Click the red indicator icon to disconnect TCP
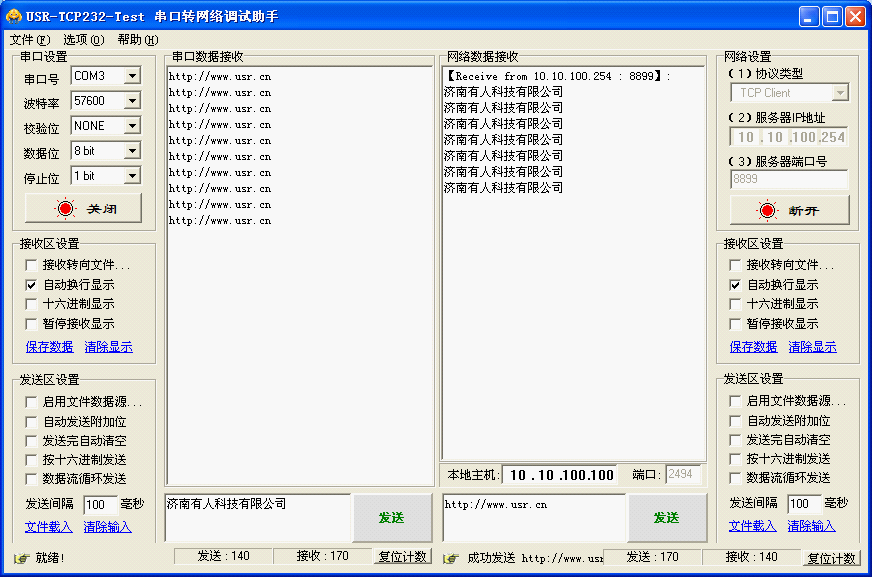Viewport: 873px width, 578px height. 765,208
